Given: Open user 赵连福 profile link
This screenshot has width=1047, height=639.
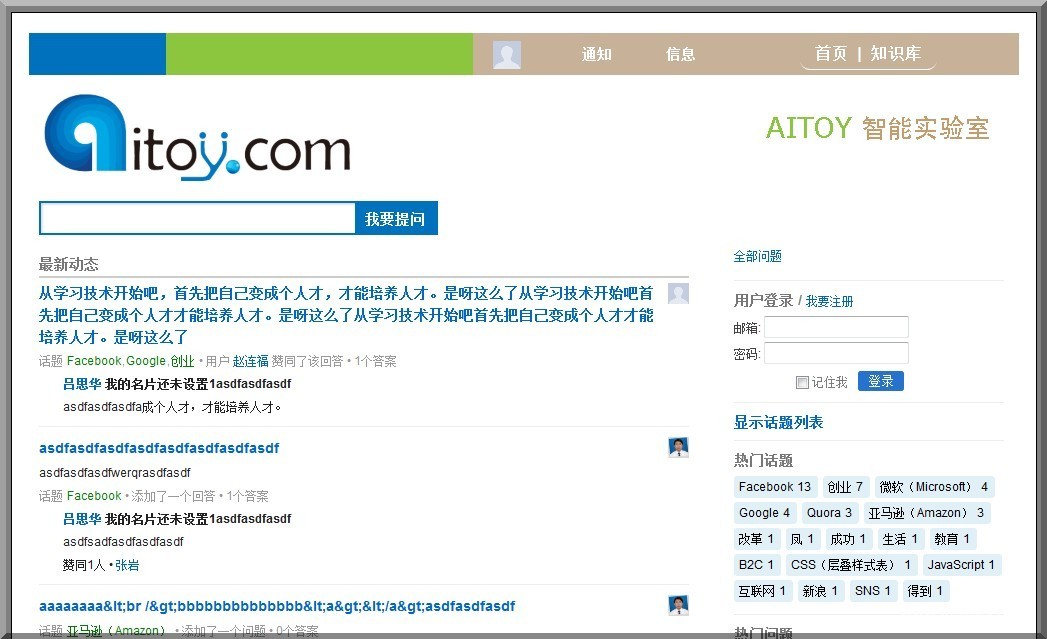Looking at the screenshot, I should tap(251, 361).
